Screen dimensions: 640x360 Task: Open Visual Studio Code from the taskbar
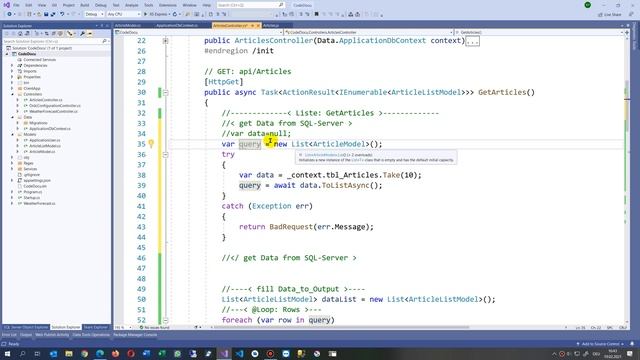point(239,353)
